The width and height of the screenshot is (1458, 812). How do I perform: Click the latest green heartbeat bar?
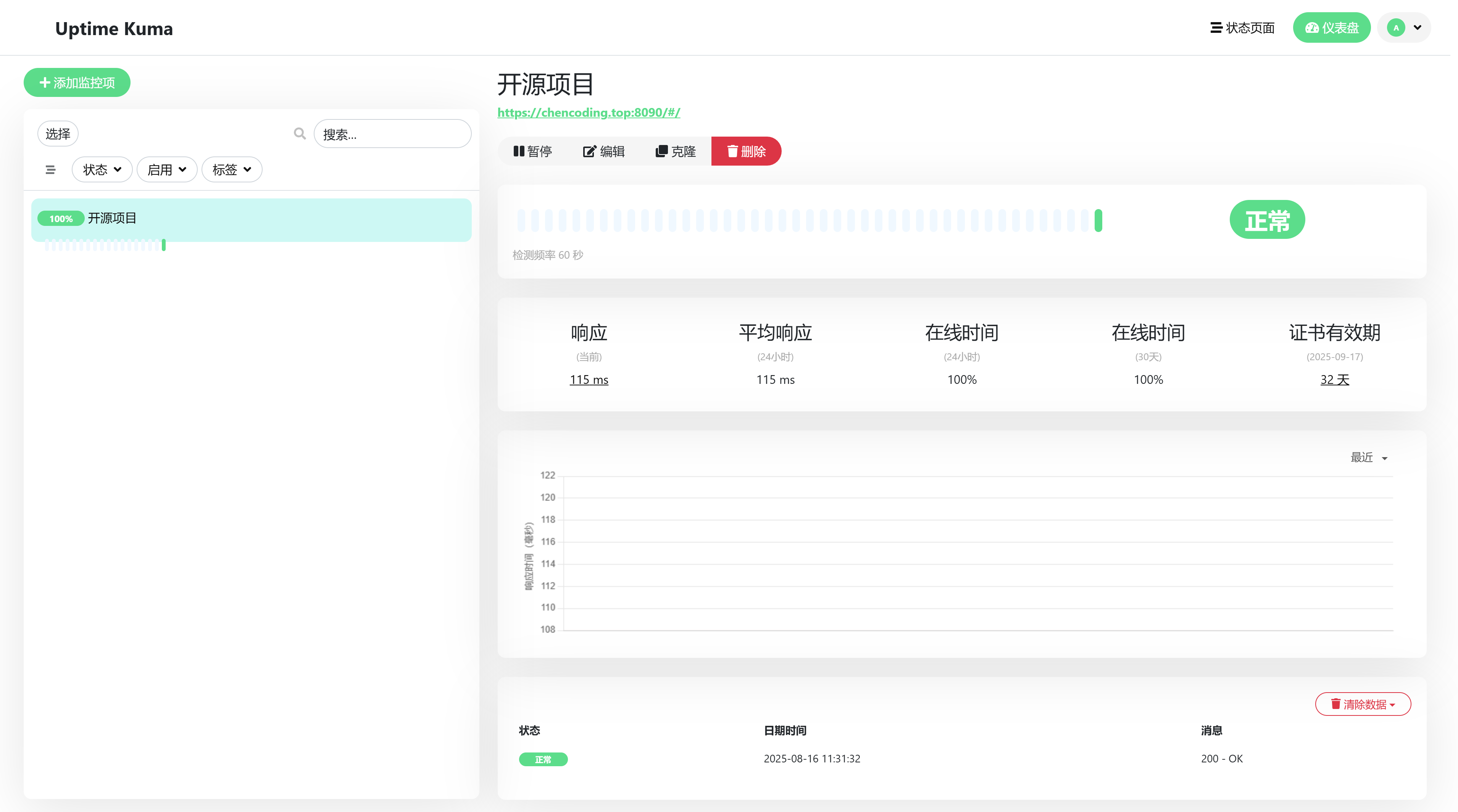tap(1098, 220)
